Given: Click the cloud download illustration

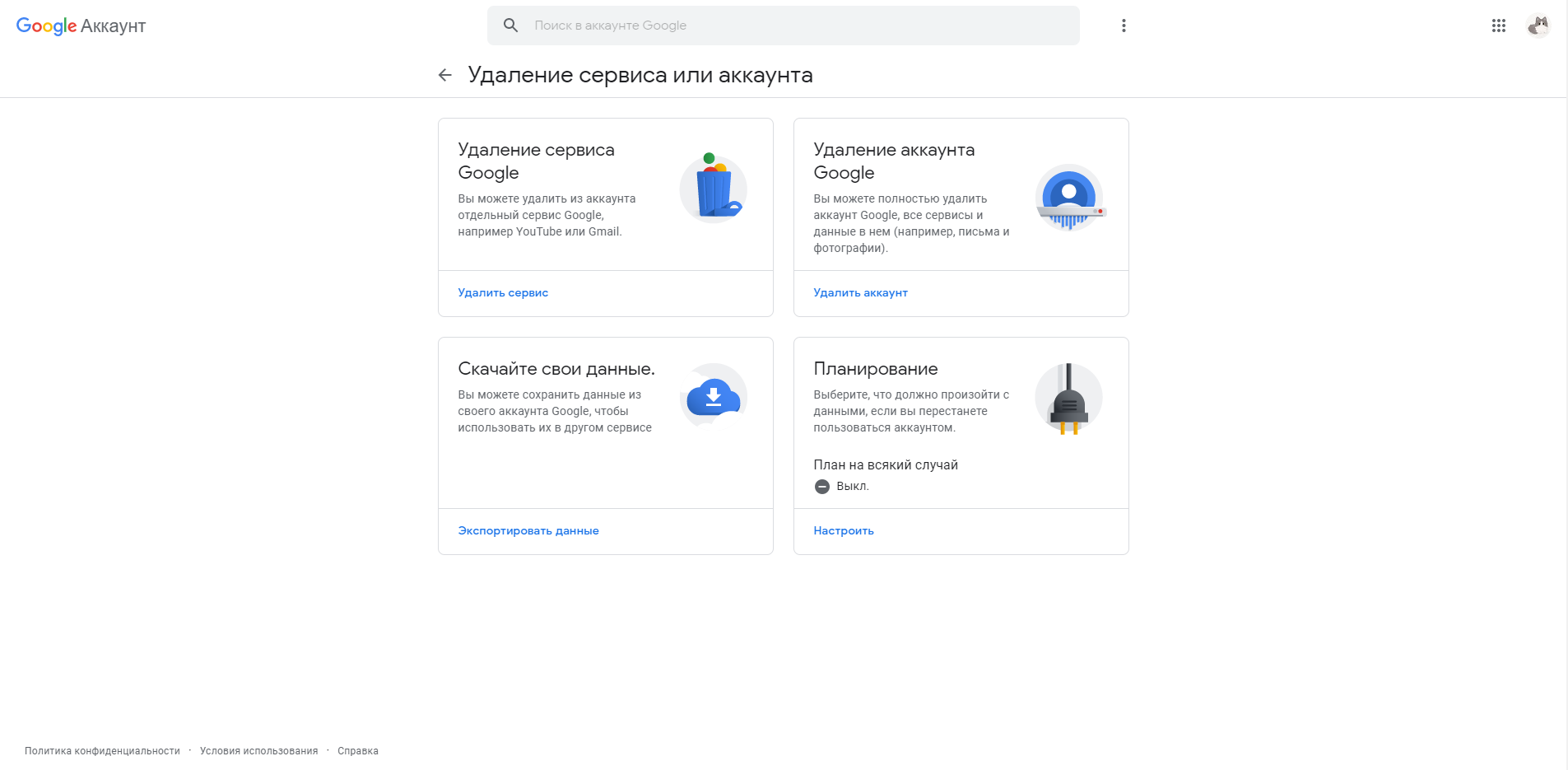Looking at the screenshot, I should [714, 397].
